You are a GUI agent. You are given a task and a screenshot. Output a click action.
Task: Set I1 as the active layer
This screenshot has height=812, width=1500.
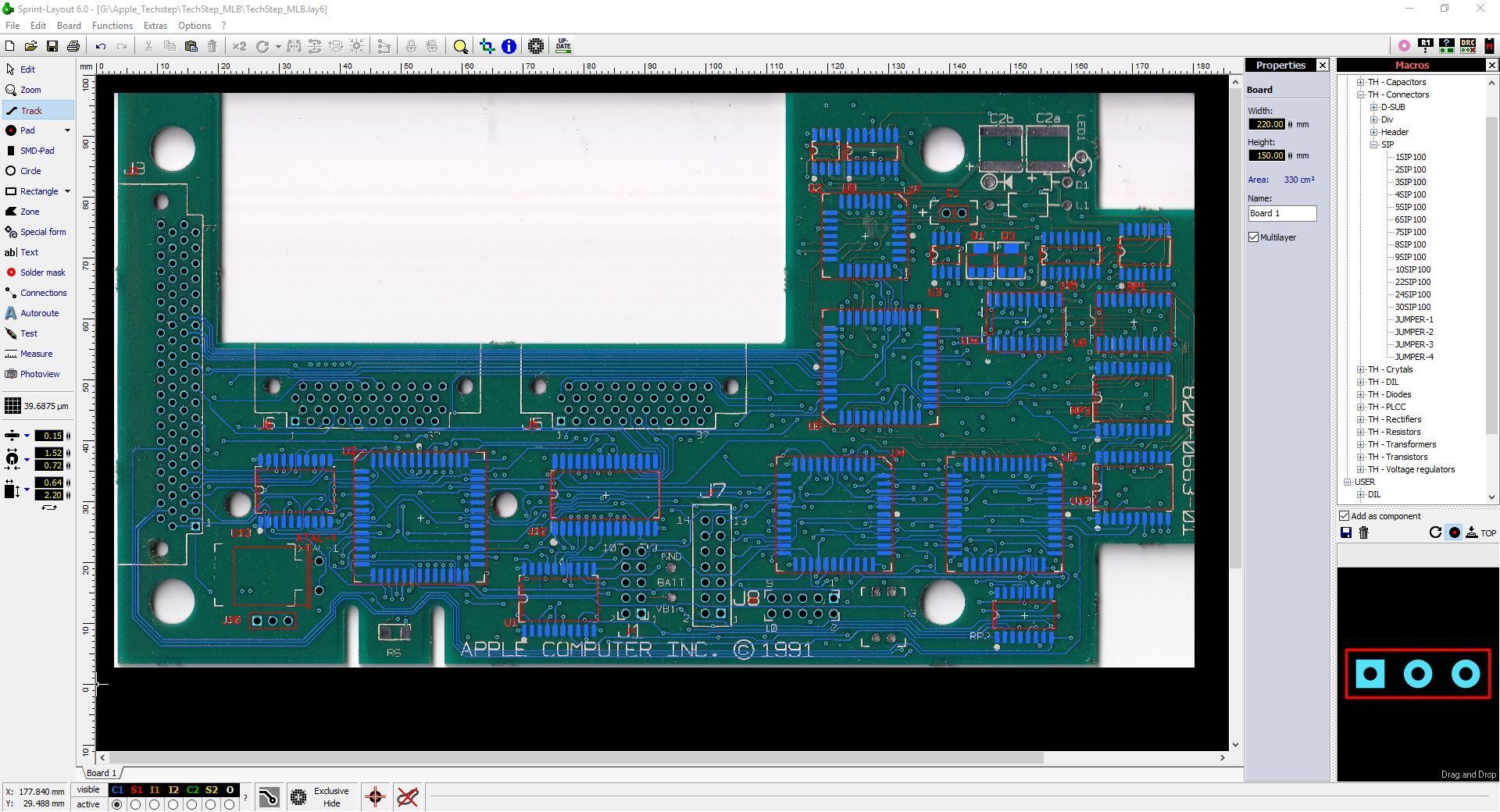click(155, 804)
